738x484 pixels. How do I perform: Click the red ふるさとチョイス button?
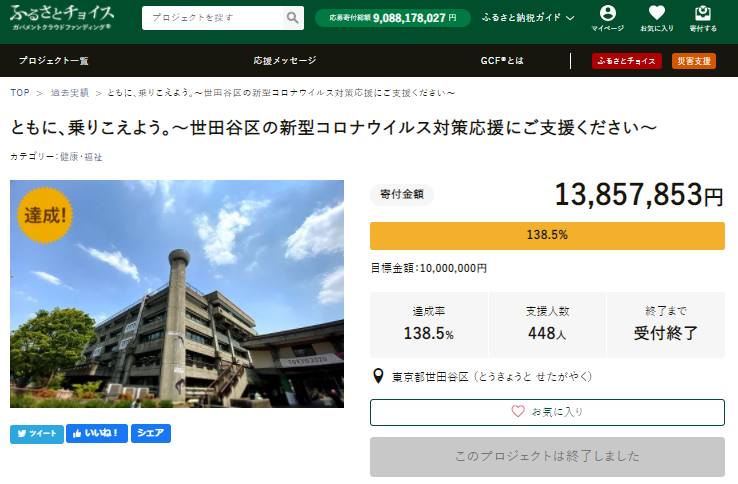click(x=626, y=61)
